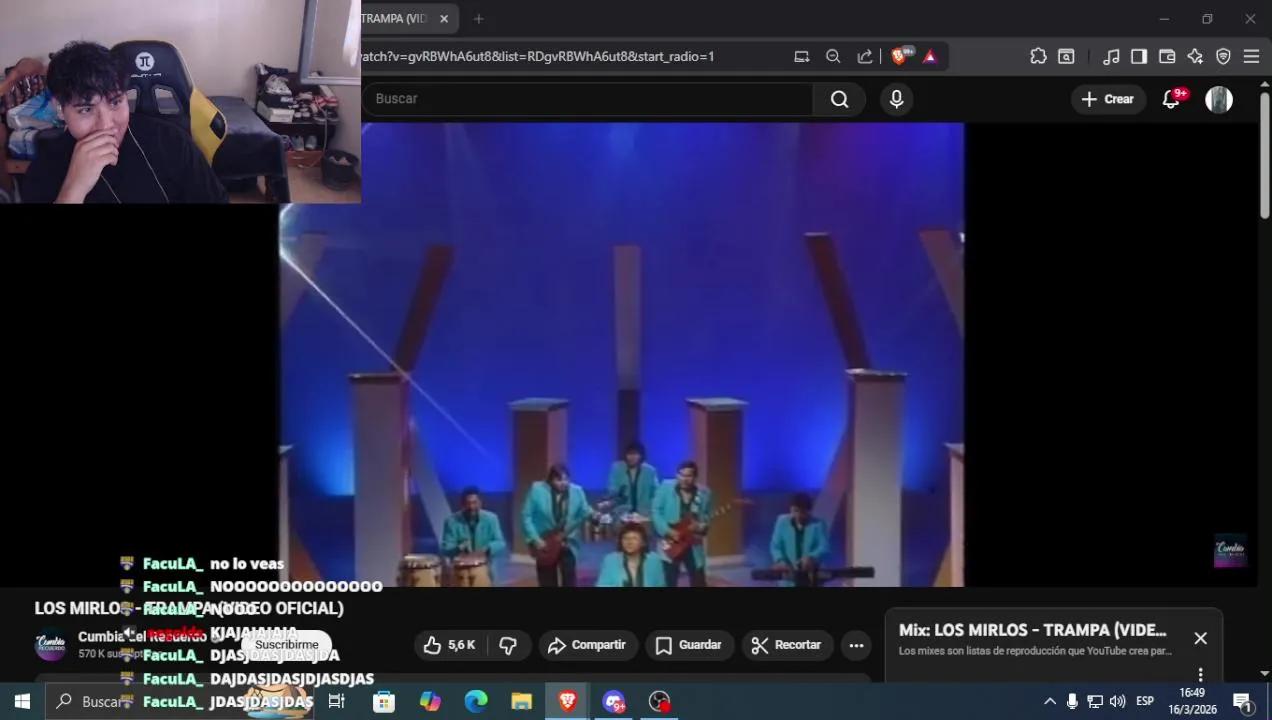Open the Windows Start menu
1272x720 pixels.
(22, 701)
